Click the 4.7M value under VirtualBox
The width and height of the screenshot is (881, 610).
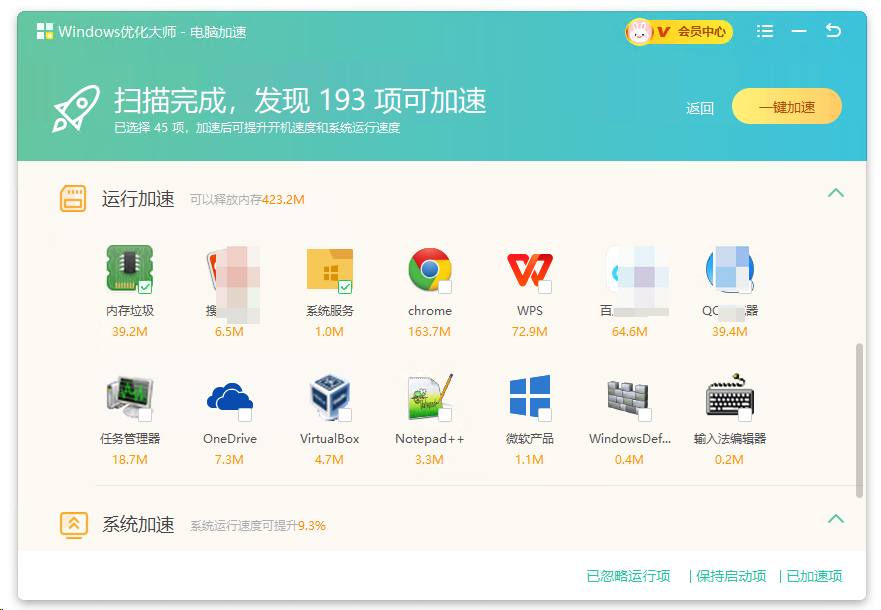pyautogui.click(x=329, y=460)
